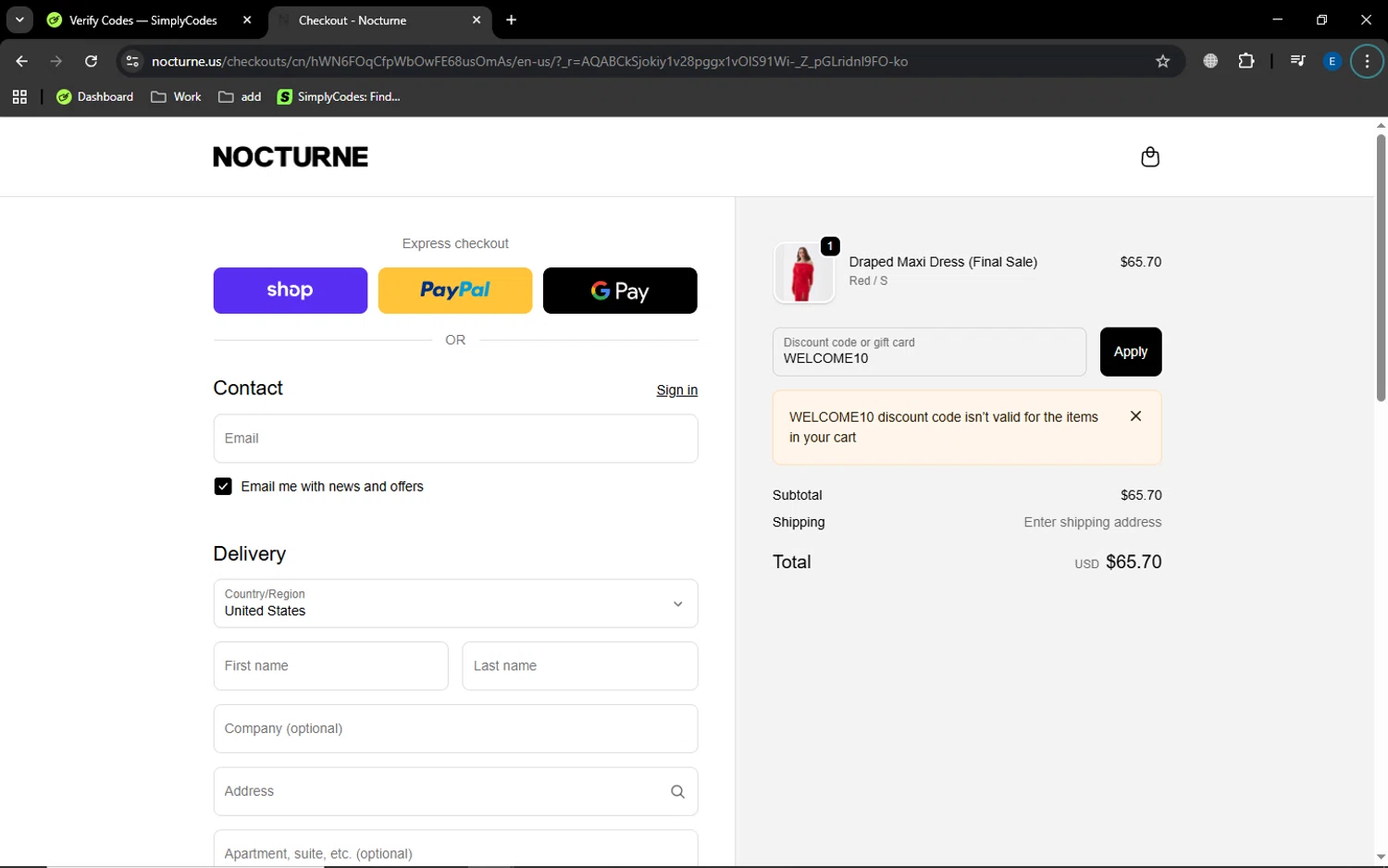Click the scrollbar down arrow
This screenshot has width=1388, height=868.
(1381, 858)
